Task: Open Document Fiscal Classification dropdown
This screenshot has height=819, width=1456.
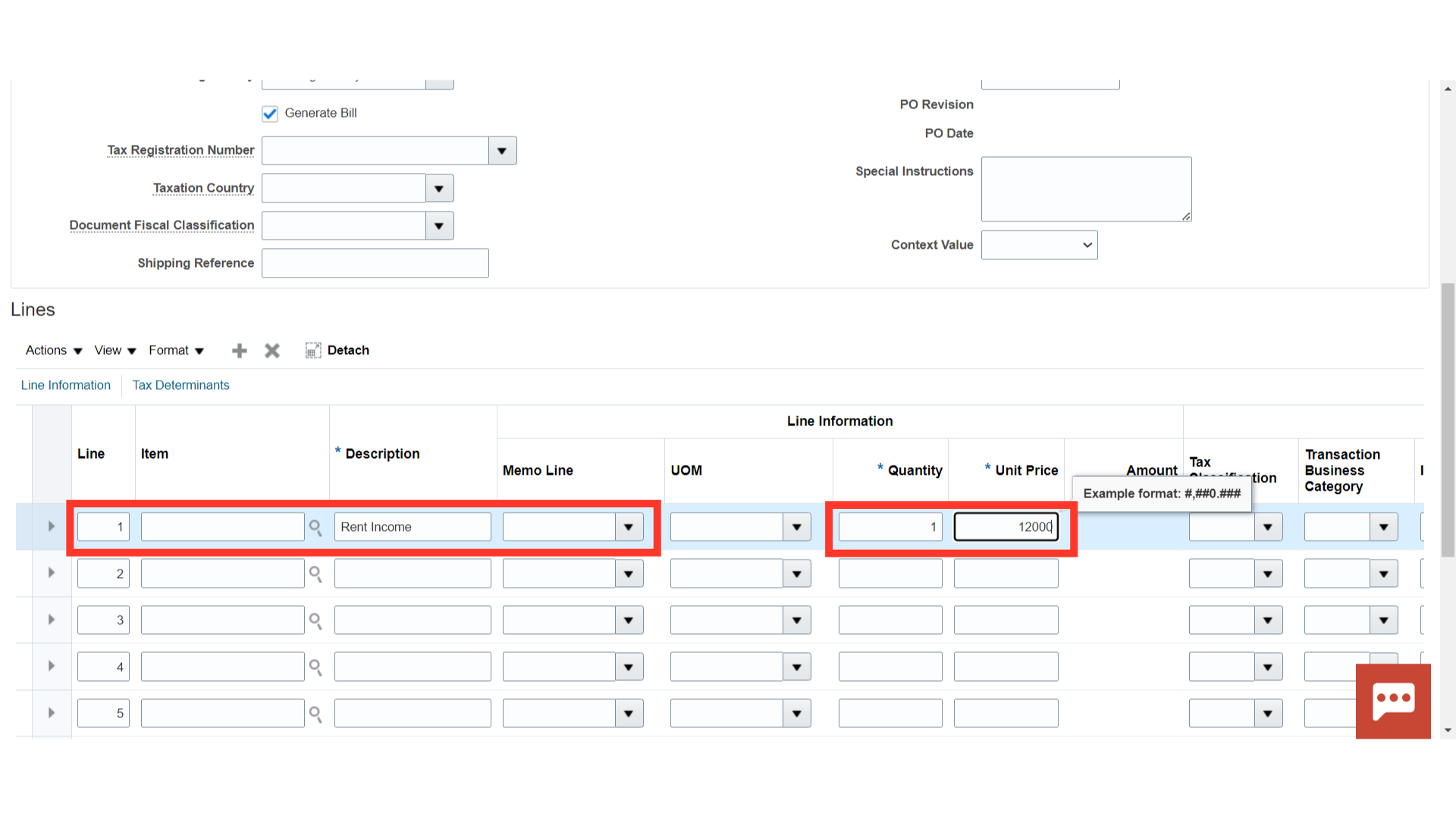Action: pyautogui.click(x=439, y=226)
